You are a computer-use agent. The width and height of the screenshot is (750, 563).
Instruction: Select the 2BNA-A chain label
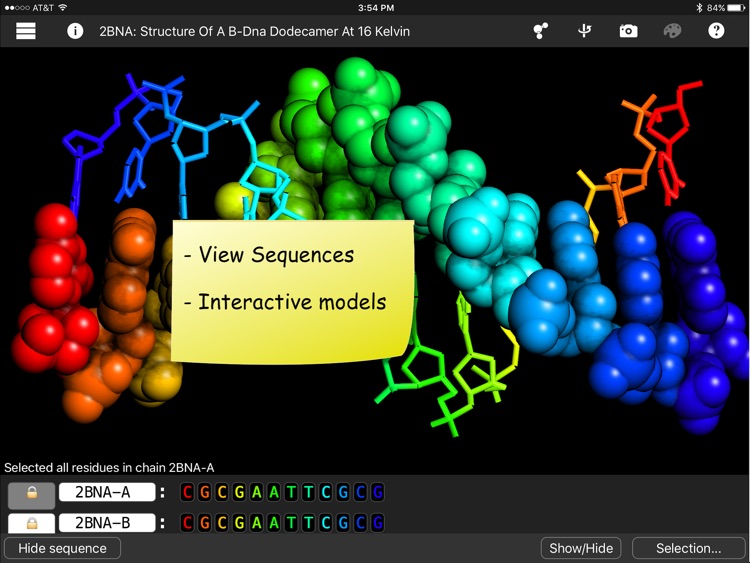[107, 492]
